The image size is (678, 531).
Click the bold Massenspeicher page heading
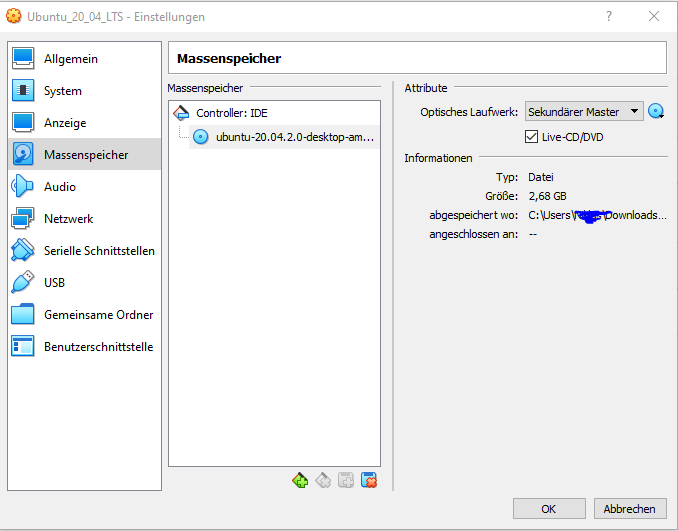point(229,59)
